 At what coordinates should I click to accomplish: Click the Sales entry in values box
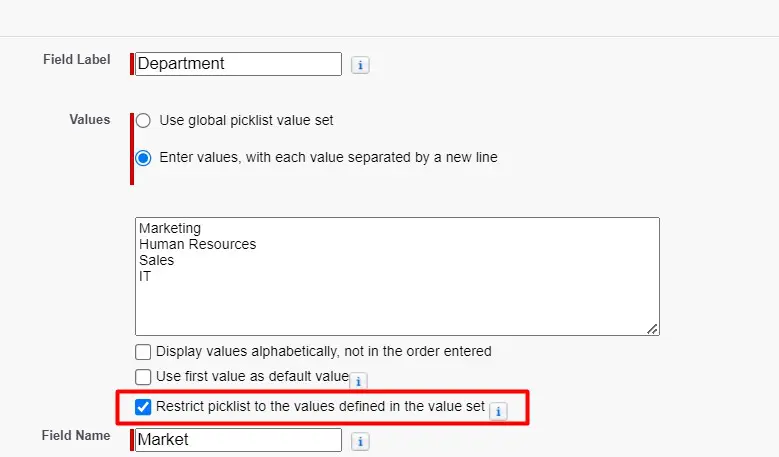(x=156, y=260)
